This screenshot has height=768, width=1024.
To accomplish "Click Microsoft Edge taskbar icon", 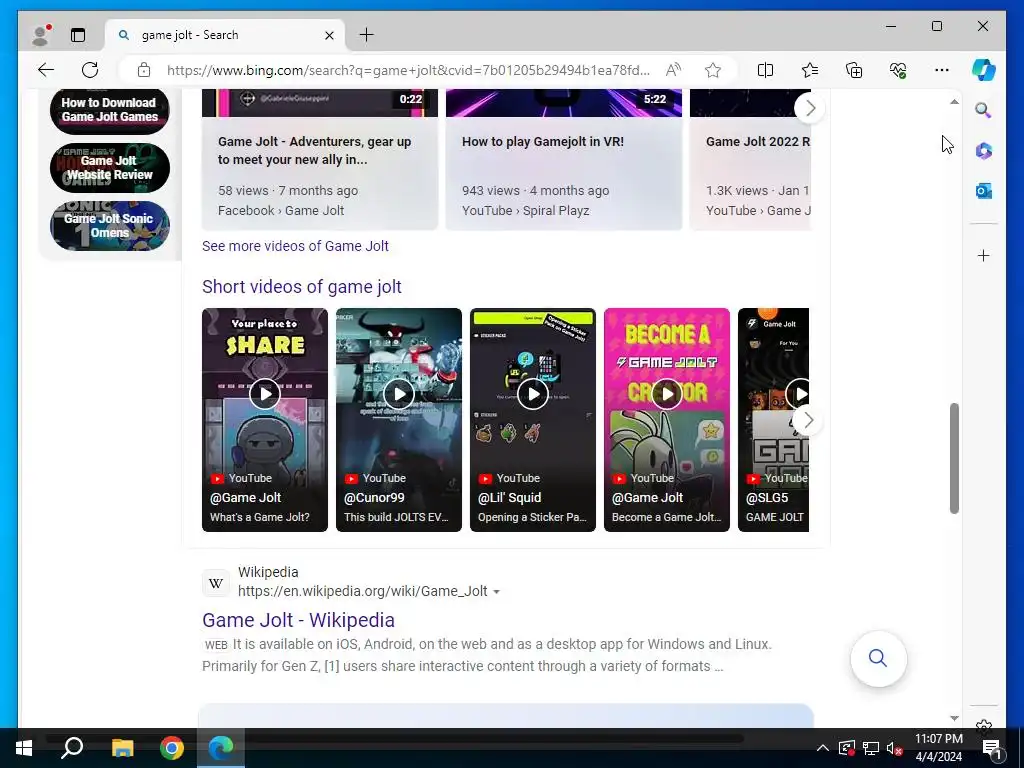I will [221, 748].
